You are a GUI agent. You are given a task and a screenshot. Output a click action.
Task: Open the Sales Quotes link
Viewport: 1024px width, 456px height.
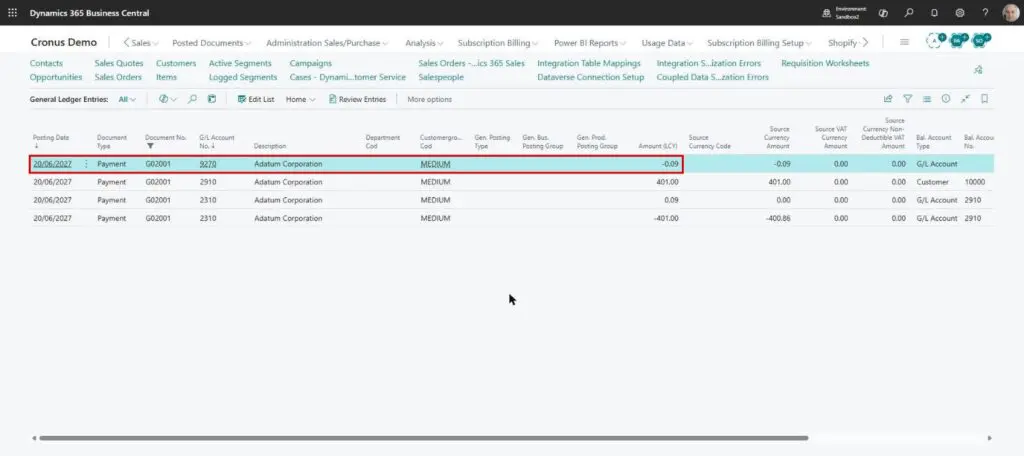click(119, 63)
